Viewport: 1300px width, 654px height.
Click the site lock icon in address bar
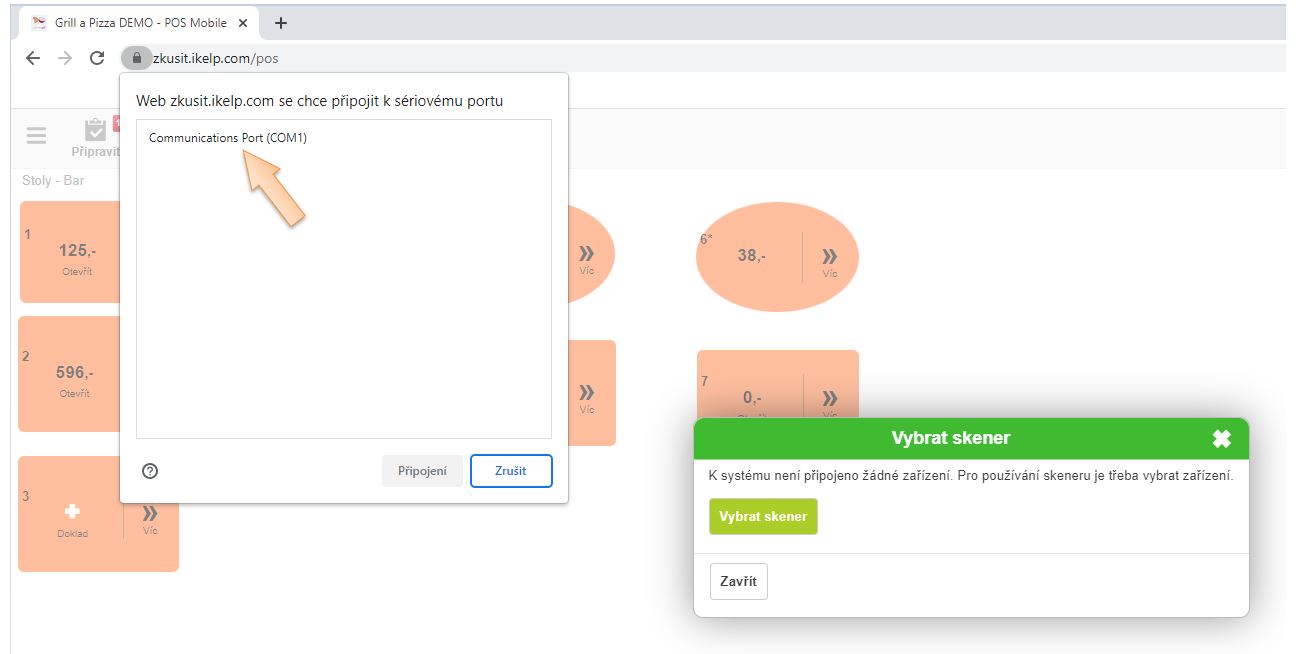pos(137,58)
